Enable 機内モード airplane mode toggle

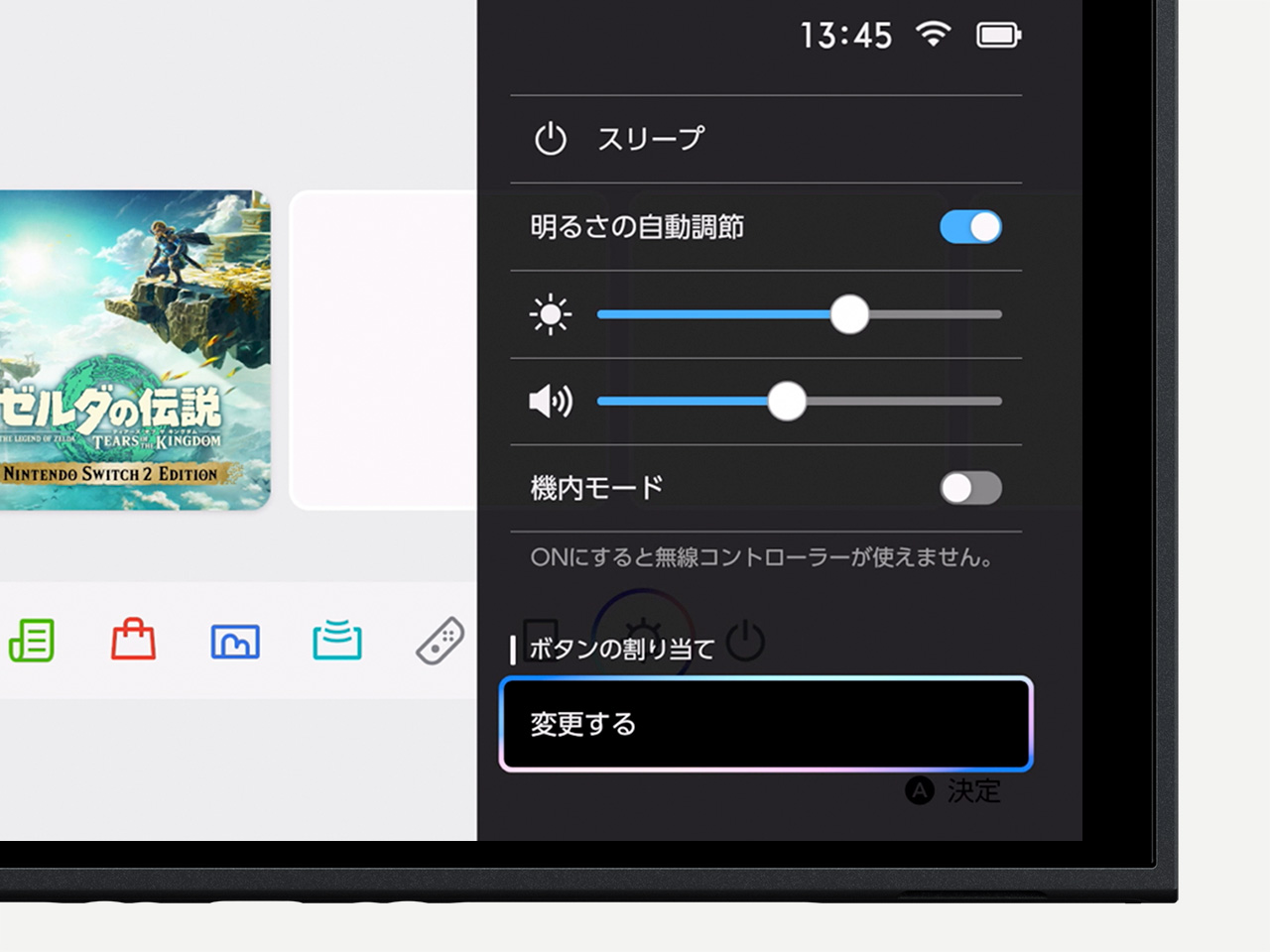coord(969,488)
